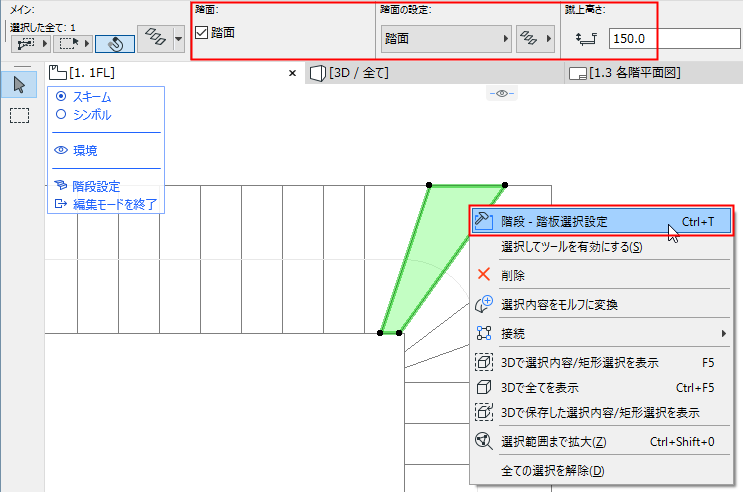Toggle 環境 visibility eye
The width and height of the screenshot is (743, 492).
click(x=61, y=150)
